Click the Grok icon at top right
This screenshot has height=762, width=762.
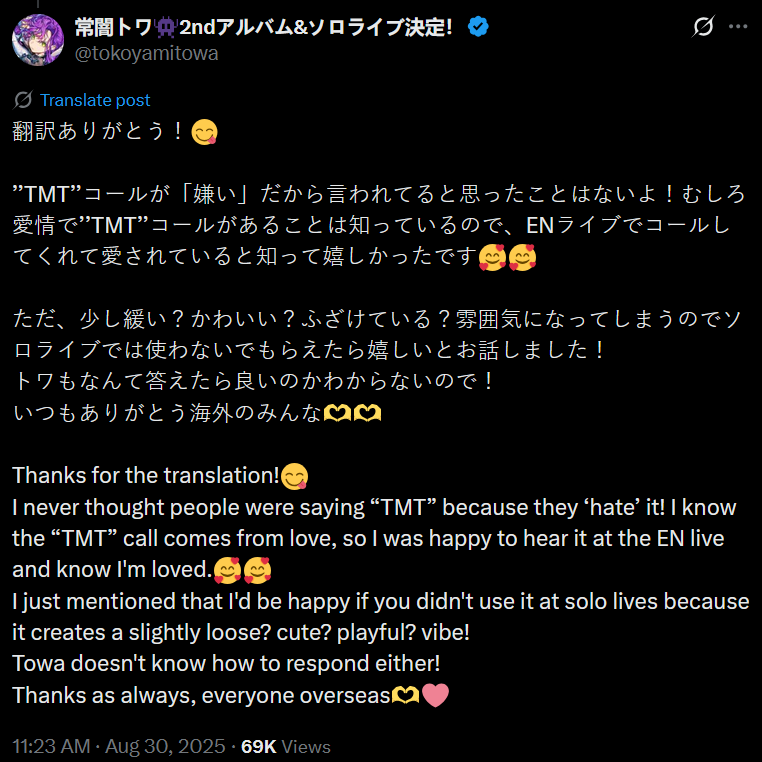pos(703,26)
